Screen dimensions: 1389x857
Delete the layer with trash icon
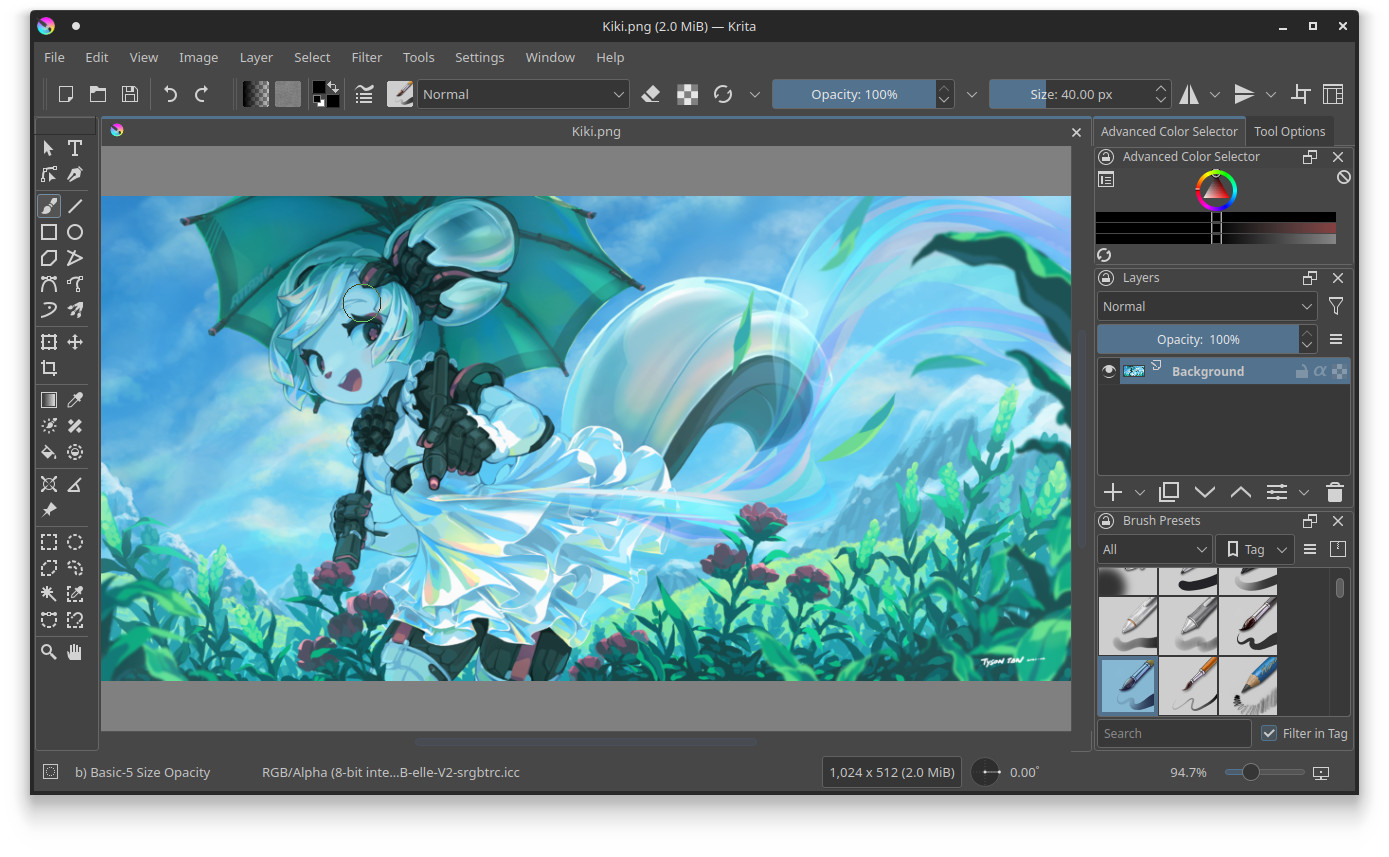pos(1334,492)
